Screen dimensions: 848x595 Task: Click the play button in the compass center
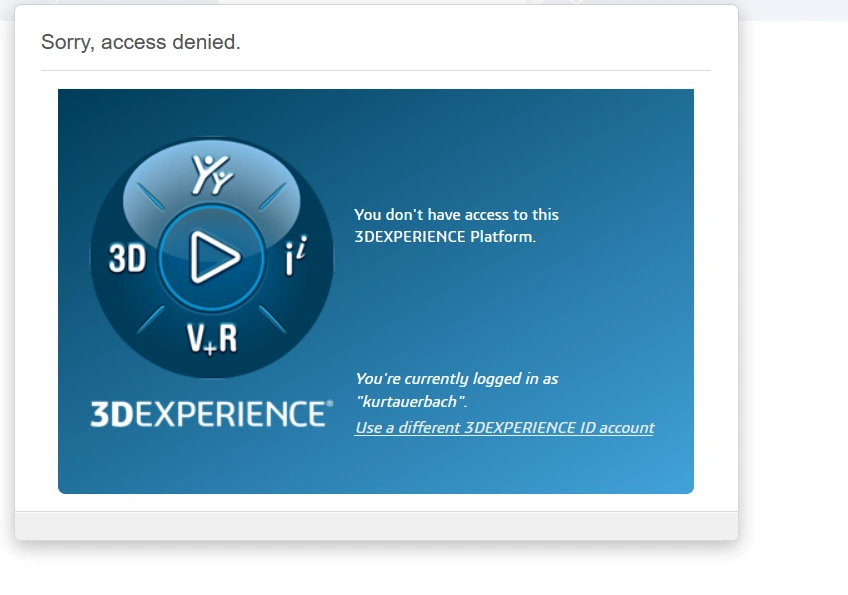(x=212, y=257)
